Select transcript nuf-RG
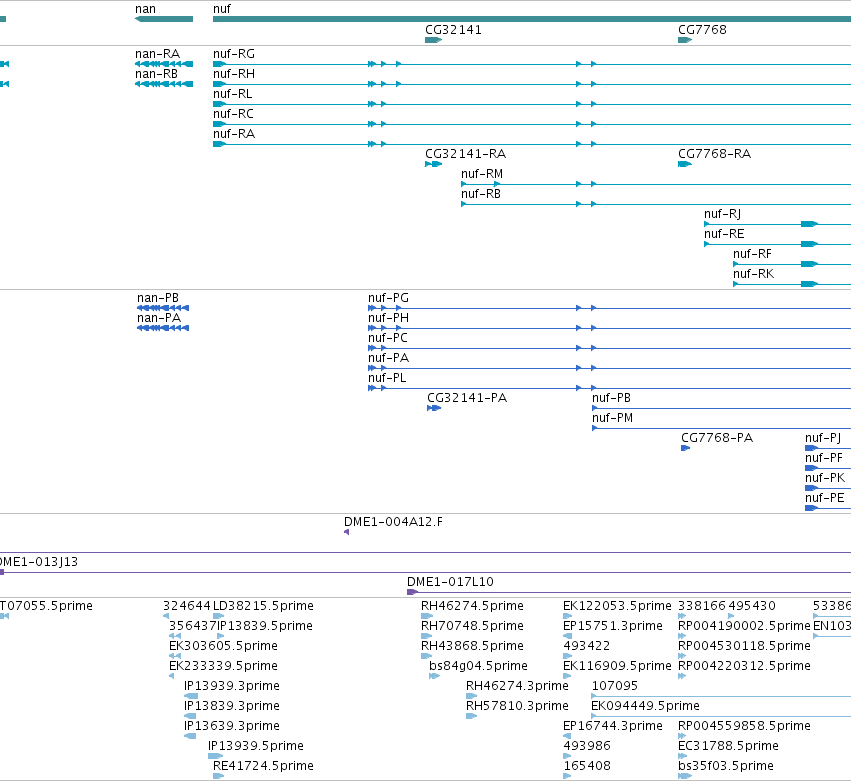Image resolution: width=851 pixels, height=781 pixels. [x=234, y=54]
